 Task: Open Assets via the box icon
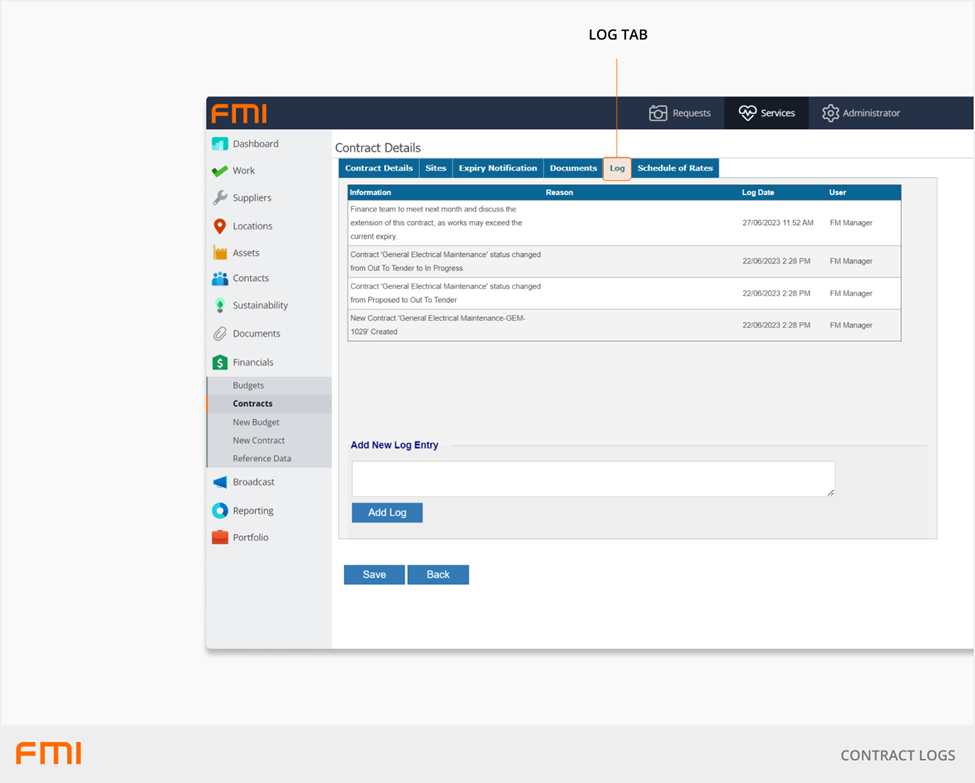[x=220, y=253]
